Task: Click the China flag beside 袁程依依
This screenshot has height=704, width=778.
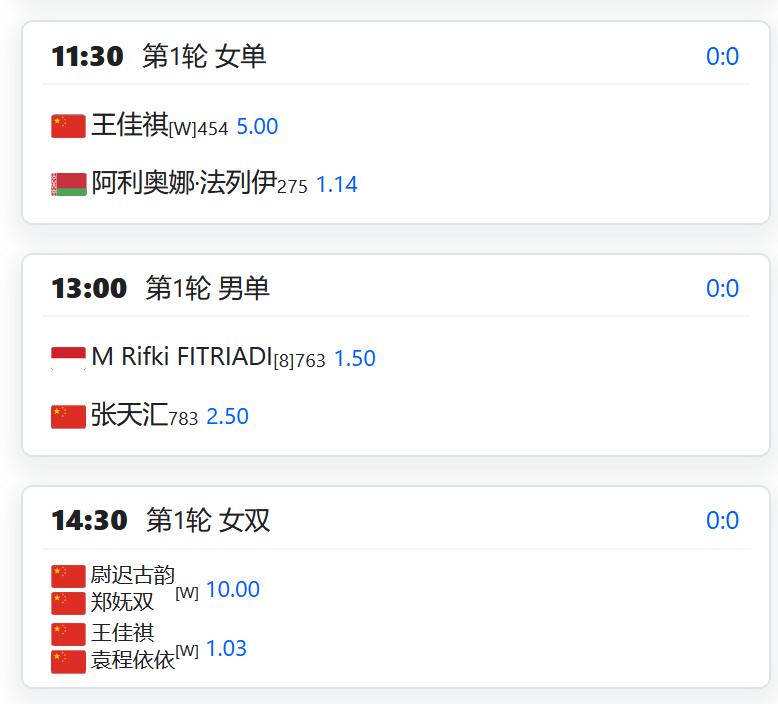Action: [x=68, y=661]
